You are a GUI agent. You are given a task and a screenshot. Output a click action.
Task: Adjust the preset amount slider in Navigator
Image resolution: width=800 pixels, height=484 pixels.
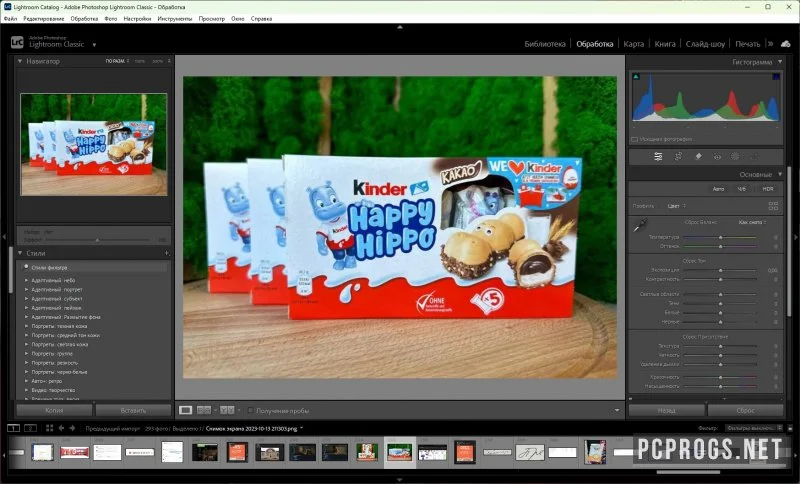click(x=97, y=240)
